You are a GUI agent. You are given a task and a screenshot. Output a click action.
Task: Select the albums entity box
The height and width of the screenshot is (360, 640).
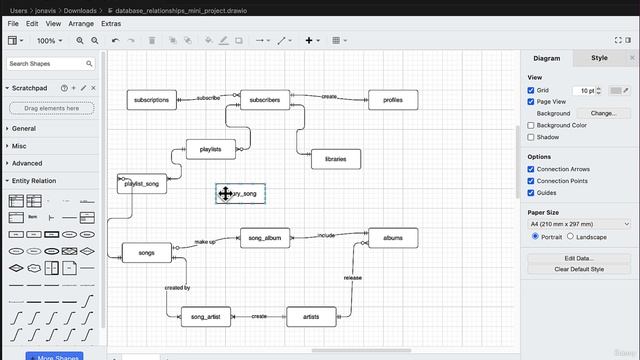(x=393, y=238)
